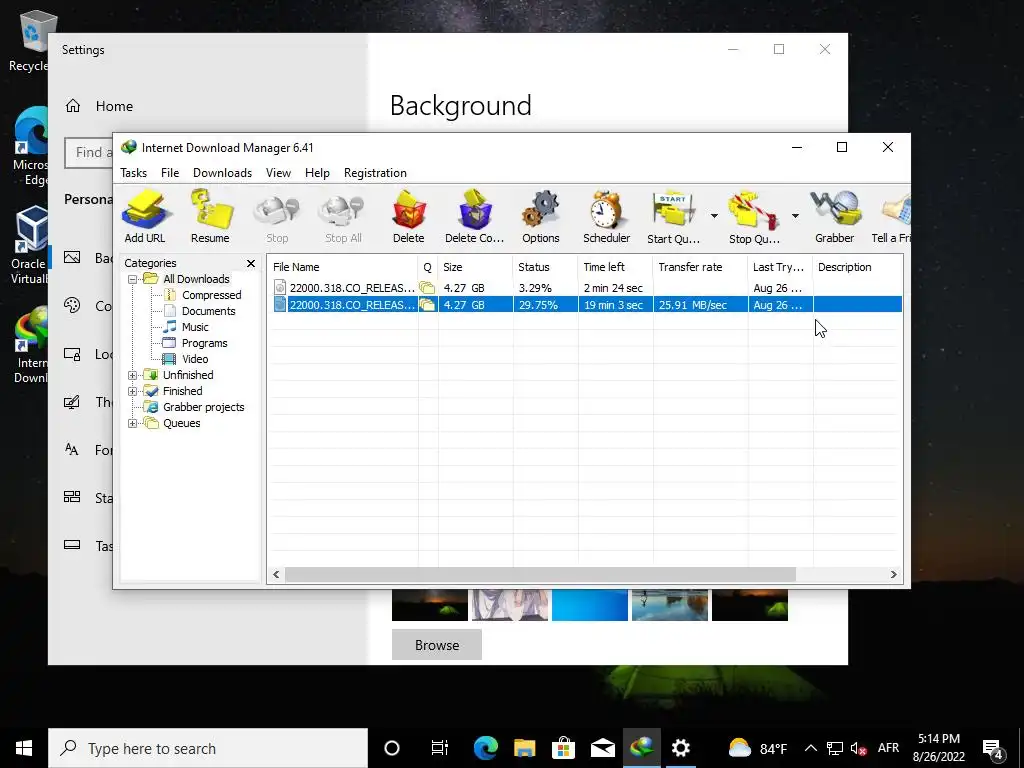Select the download at 29.75% status
Viewport: 1024px width, 768px height.
pos(585,304)
